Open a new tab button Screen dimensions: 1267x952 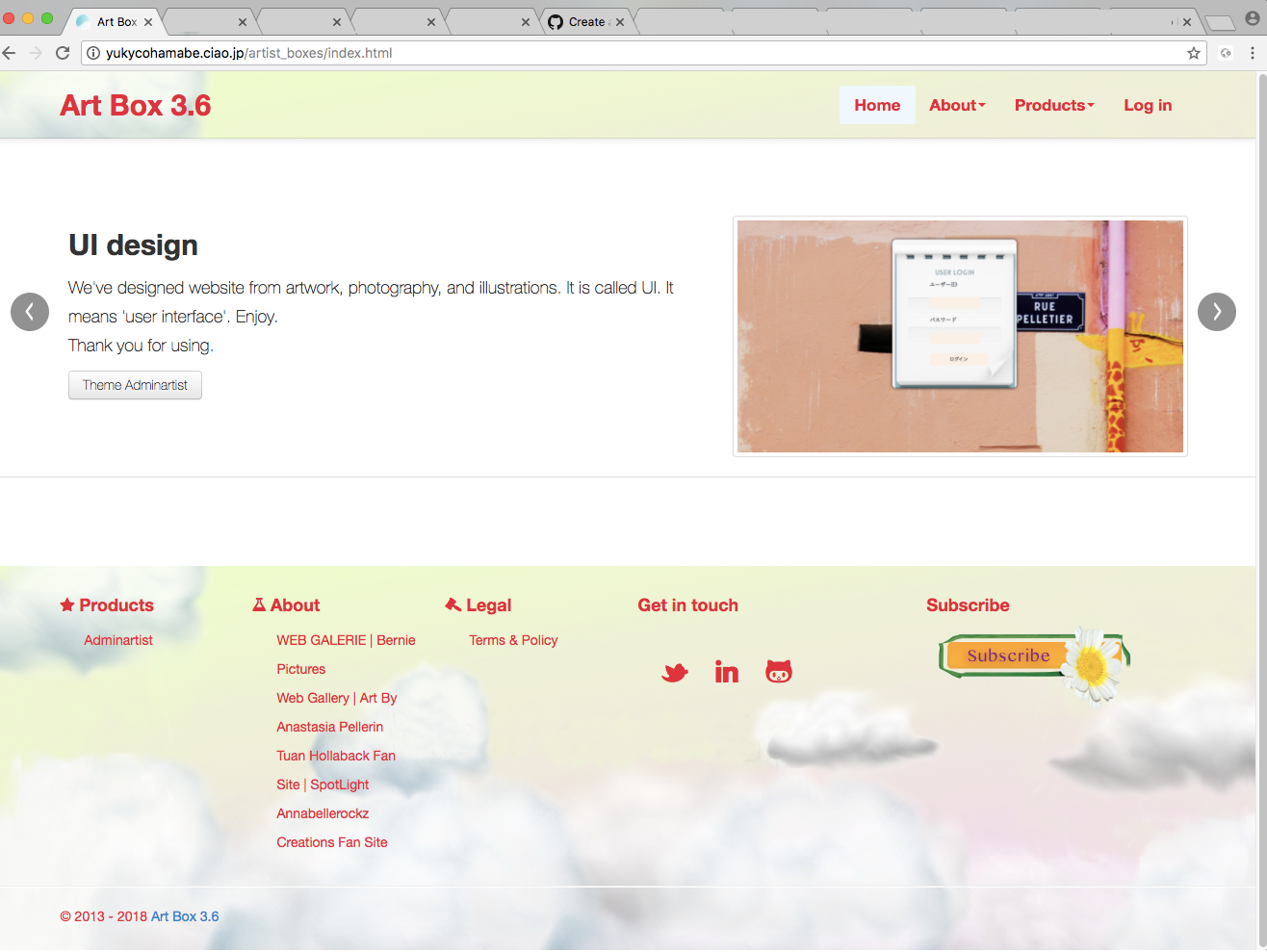coord(1220,22)
